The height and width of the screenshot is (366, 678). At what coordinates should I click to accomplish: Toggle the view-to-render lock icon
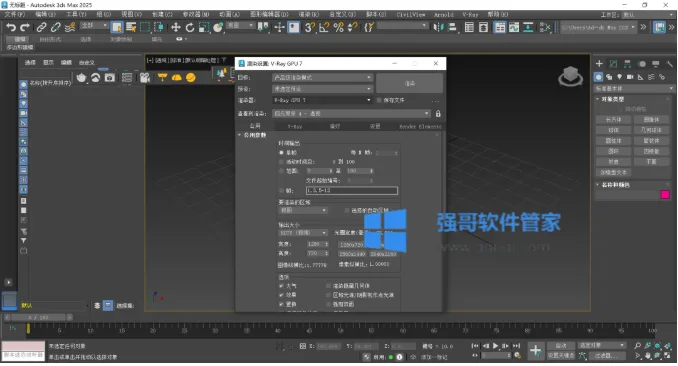click(x=438, y=114)
